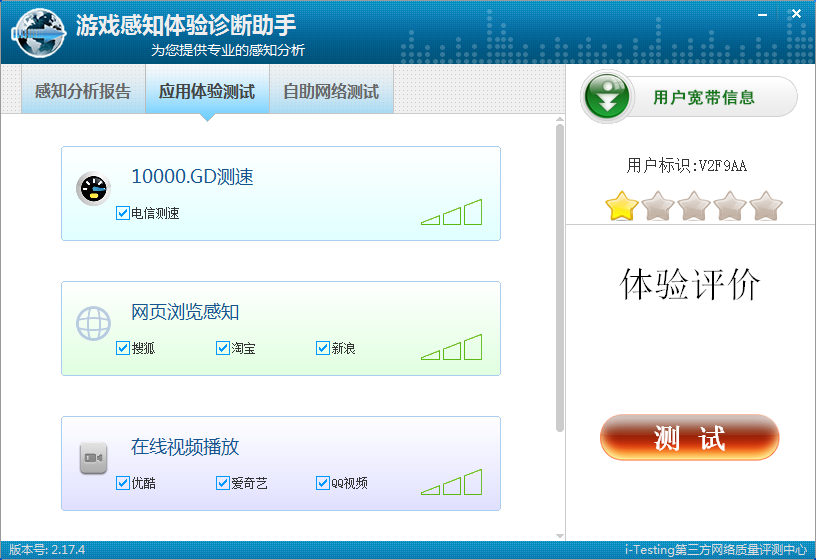Click the 在线视频播放 title text
This screenshot has height=560, width=816.
185,447
